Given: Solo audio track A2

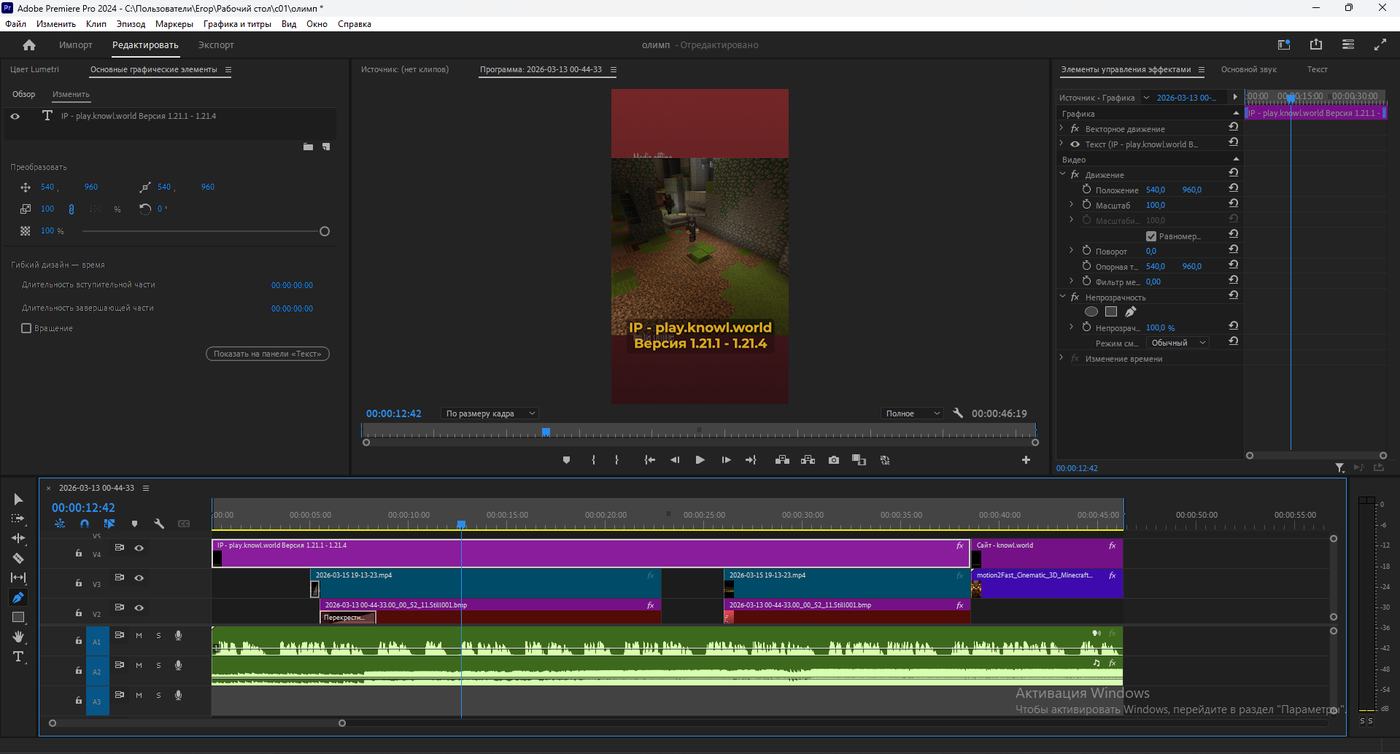Looking at the screenshot, I should pyautogui.click(x=158, y=665).
